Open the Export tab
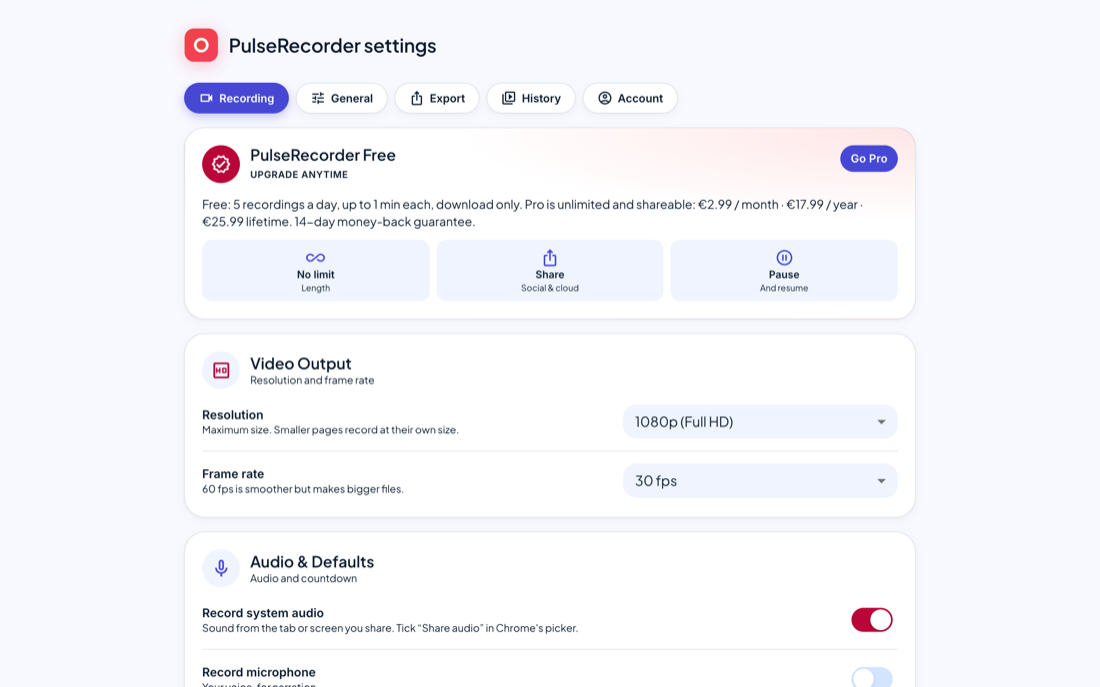Screen dimensions: 1100x687 tap(437, 98)
